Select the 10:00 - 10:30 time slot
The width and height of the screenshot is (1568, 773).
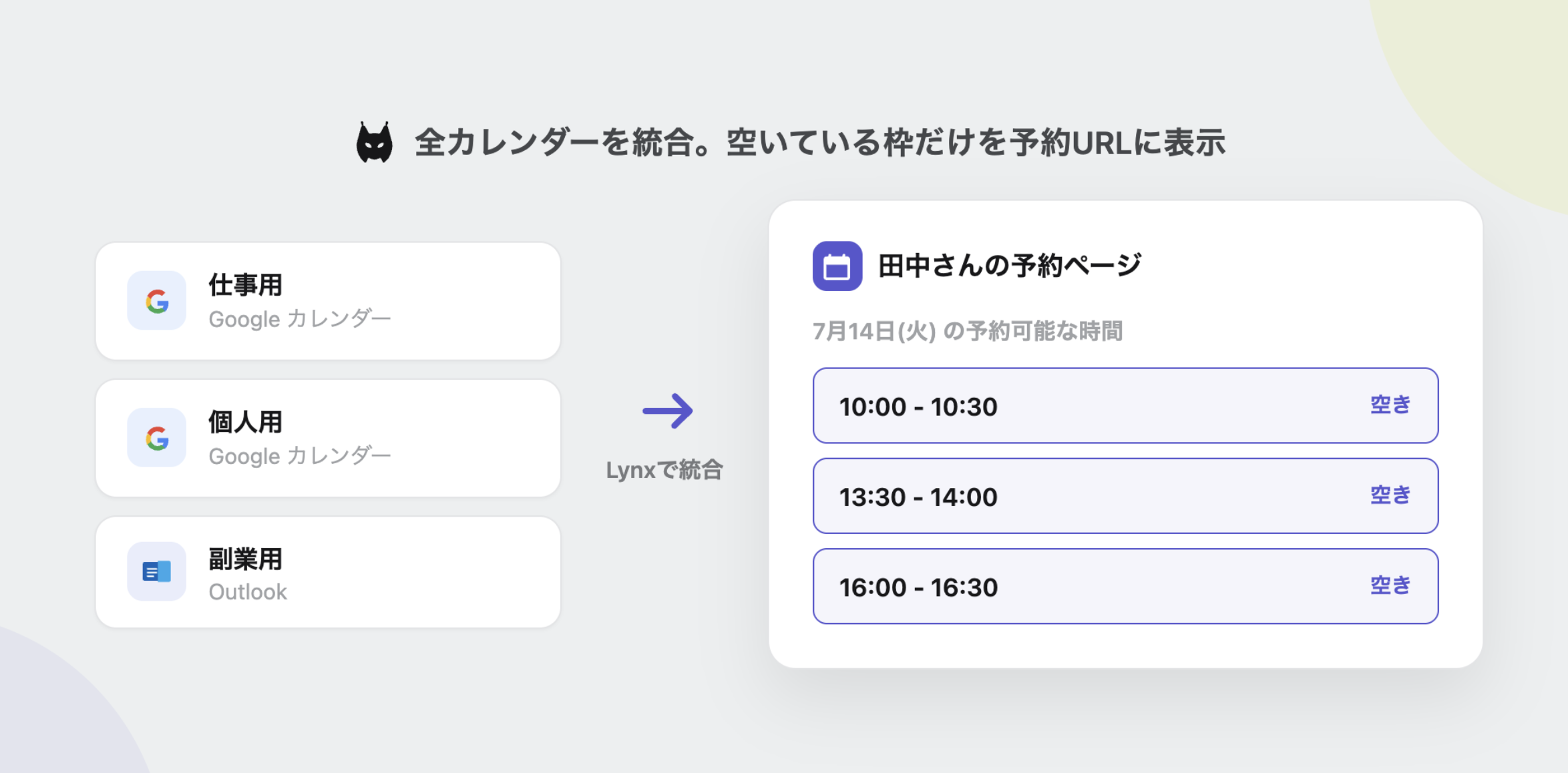coord(1126,406)
